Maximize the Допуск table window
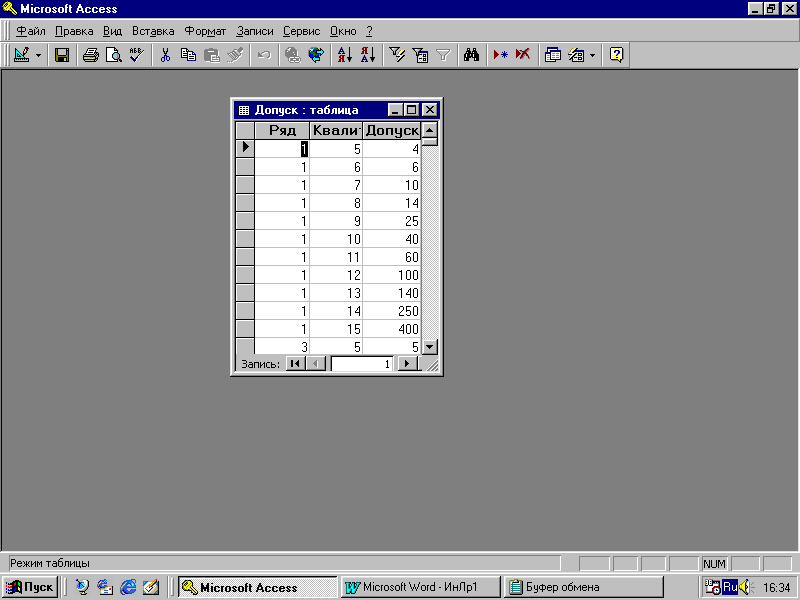 [x=411, y=110]
